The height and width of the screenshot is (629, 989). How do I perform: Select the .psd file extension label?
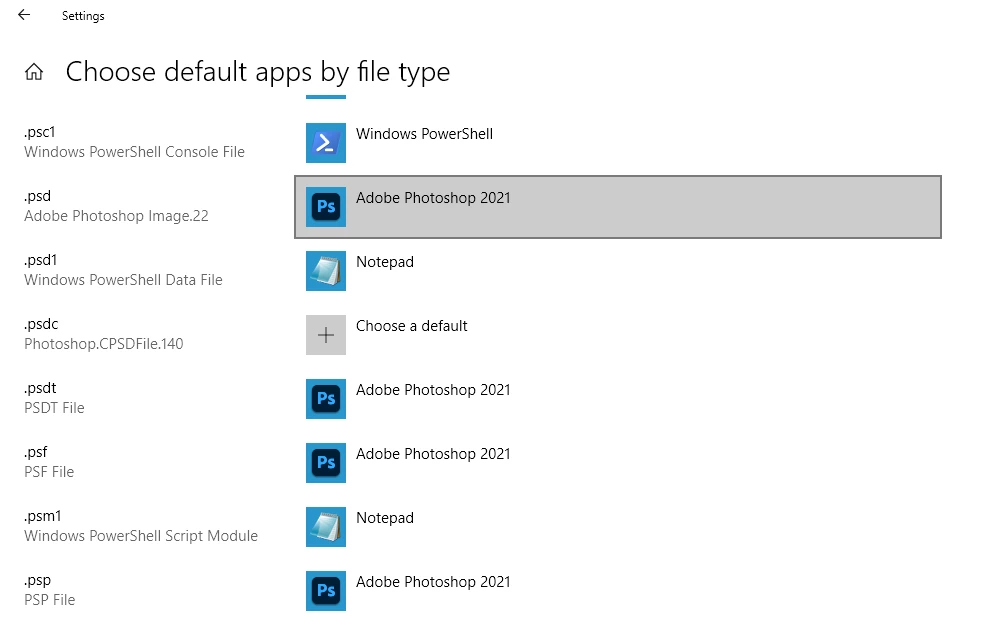coord(37,196)
